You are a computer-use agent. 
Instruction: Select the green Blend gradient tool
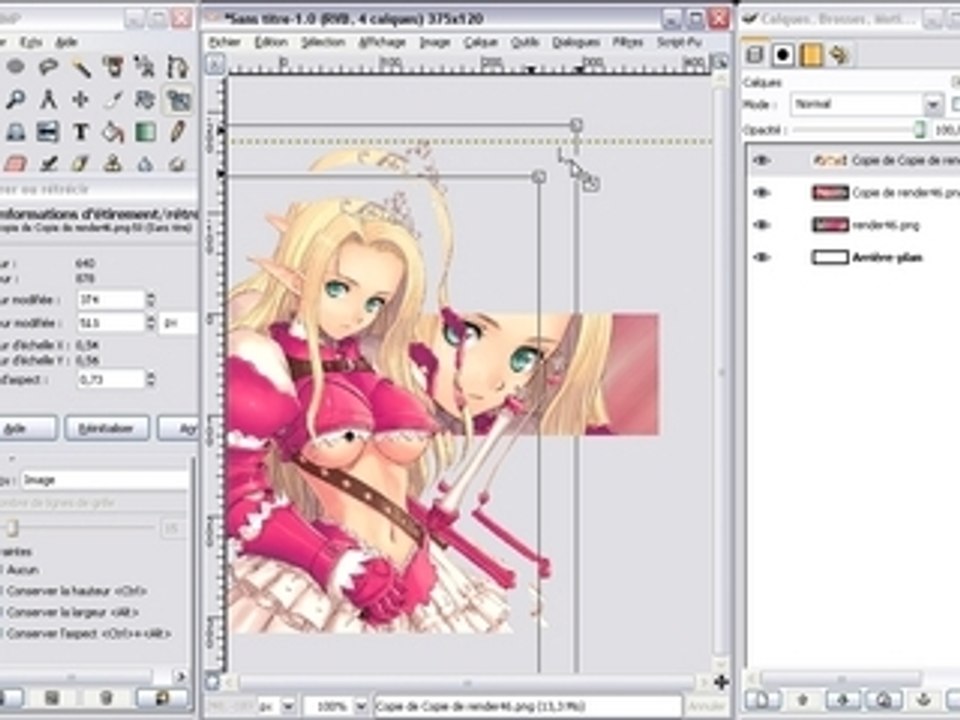[x=146, y=132]
